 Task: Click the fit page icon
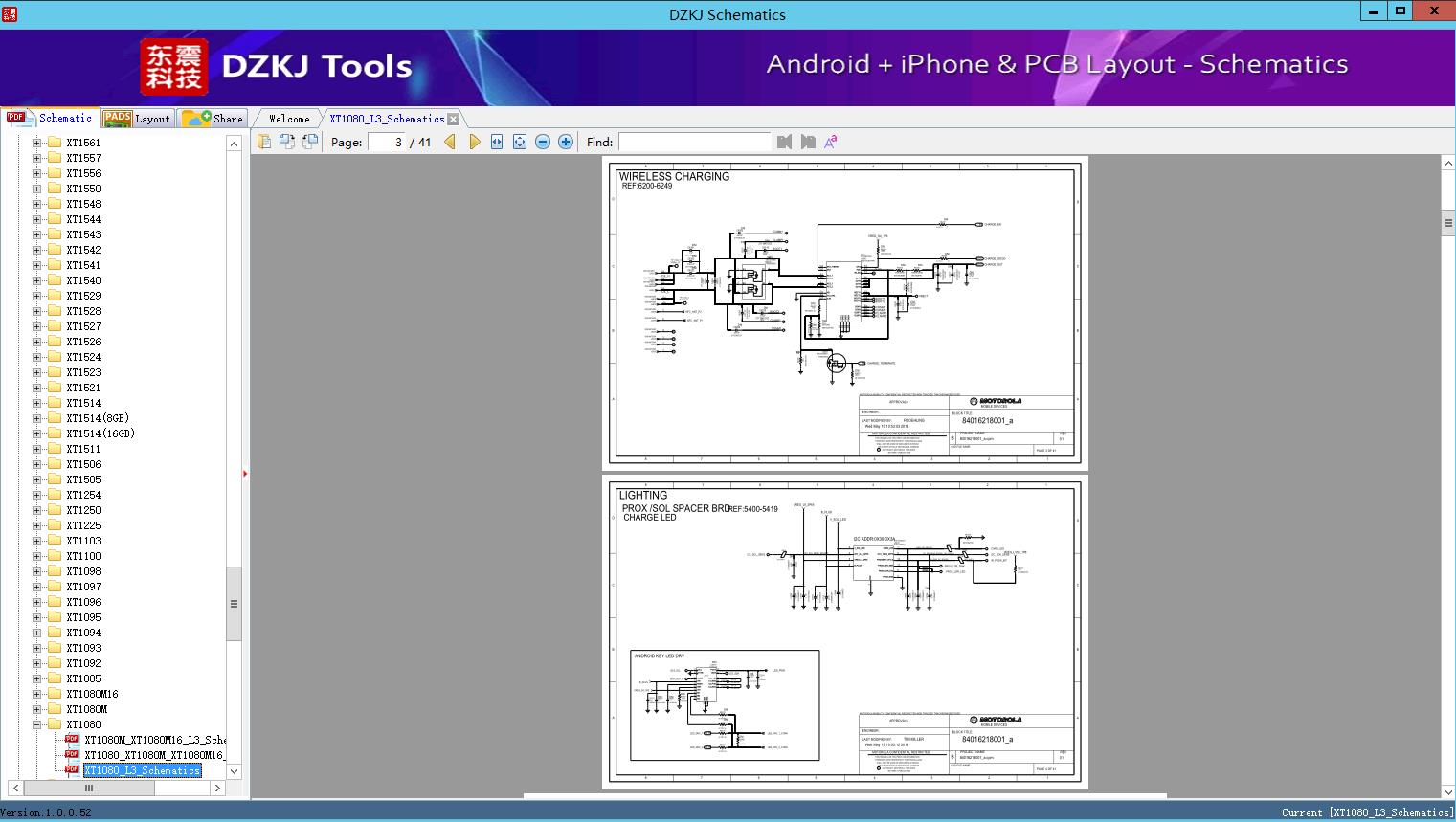(520, 142)
